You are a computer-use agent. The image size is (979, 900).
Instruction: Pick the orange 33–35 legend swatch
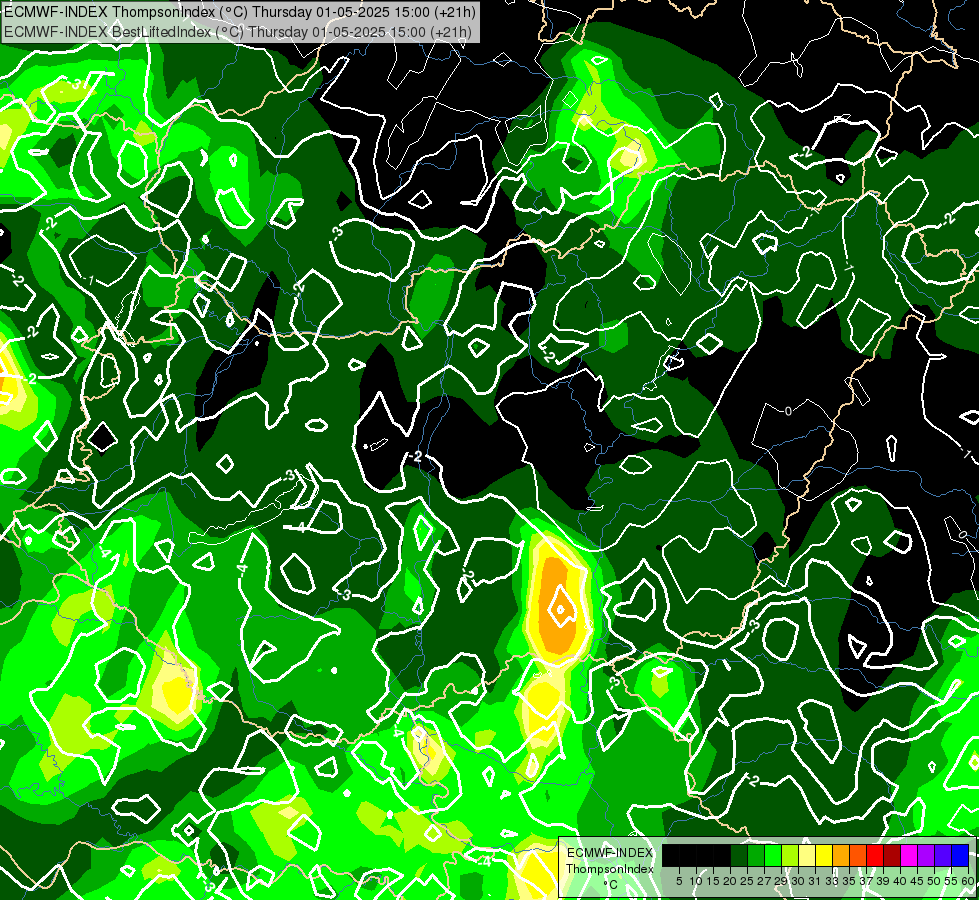pyautogui.click(x=842, y=855)
